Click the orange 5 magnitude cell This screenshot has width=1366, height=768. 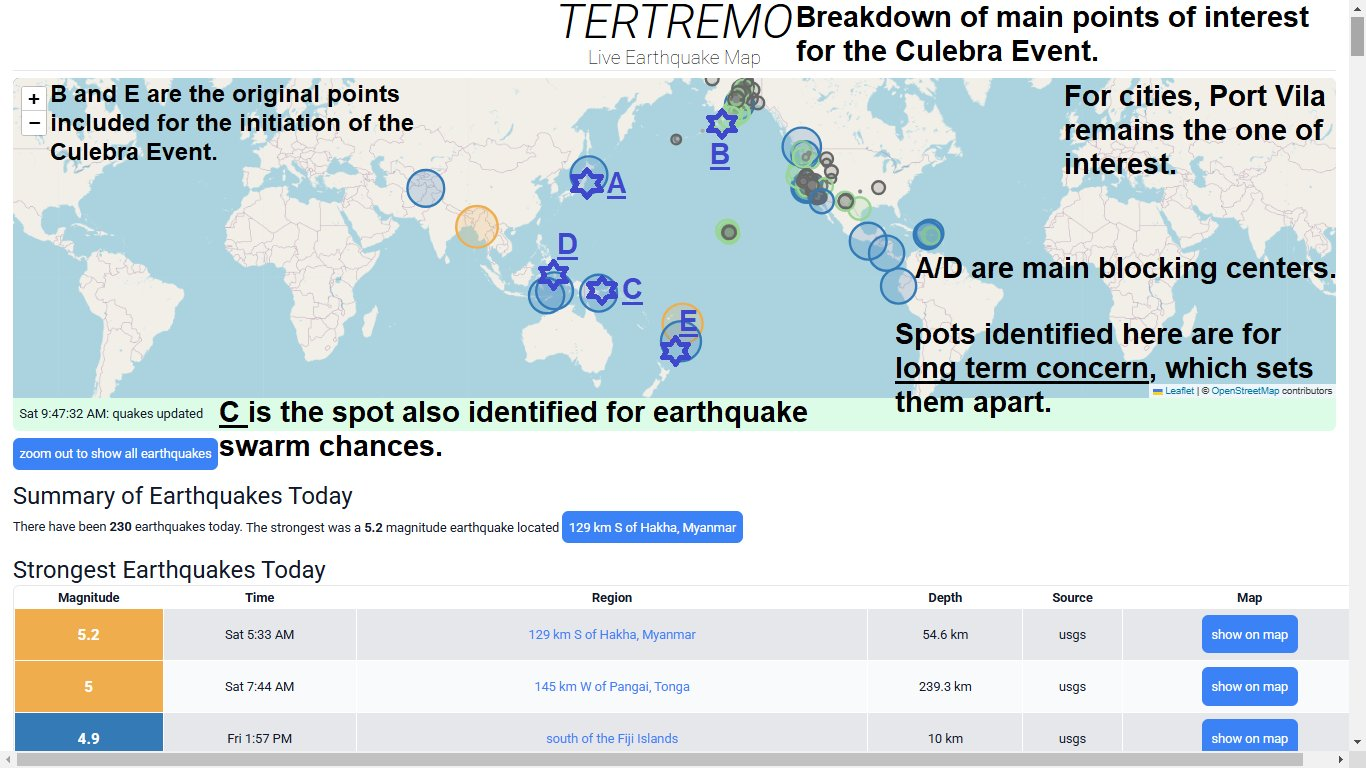(x=89, y=687)
